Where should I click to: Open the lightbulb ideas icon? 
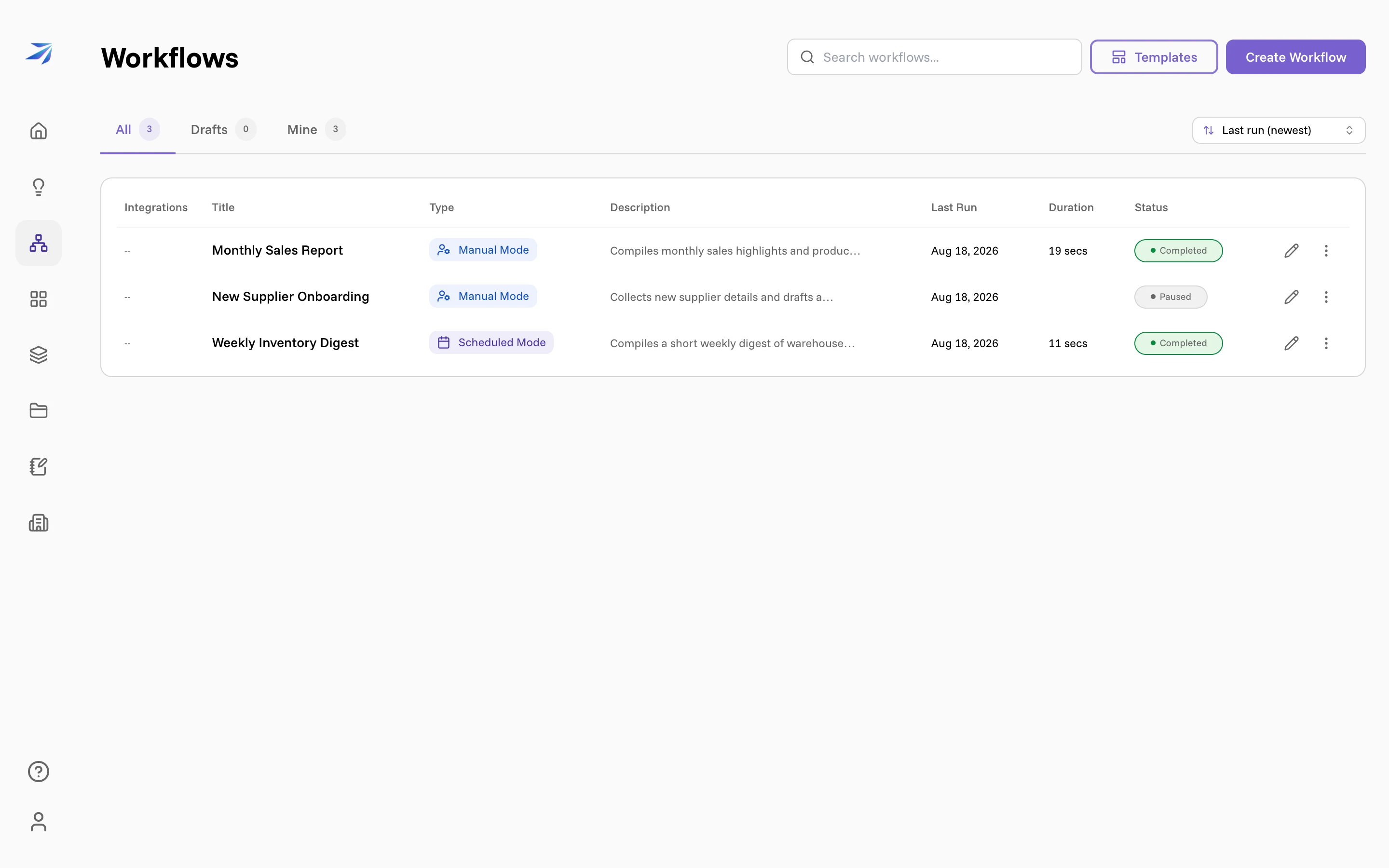[x=39, y=187]
